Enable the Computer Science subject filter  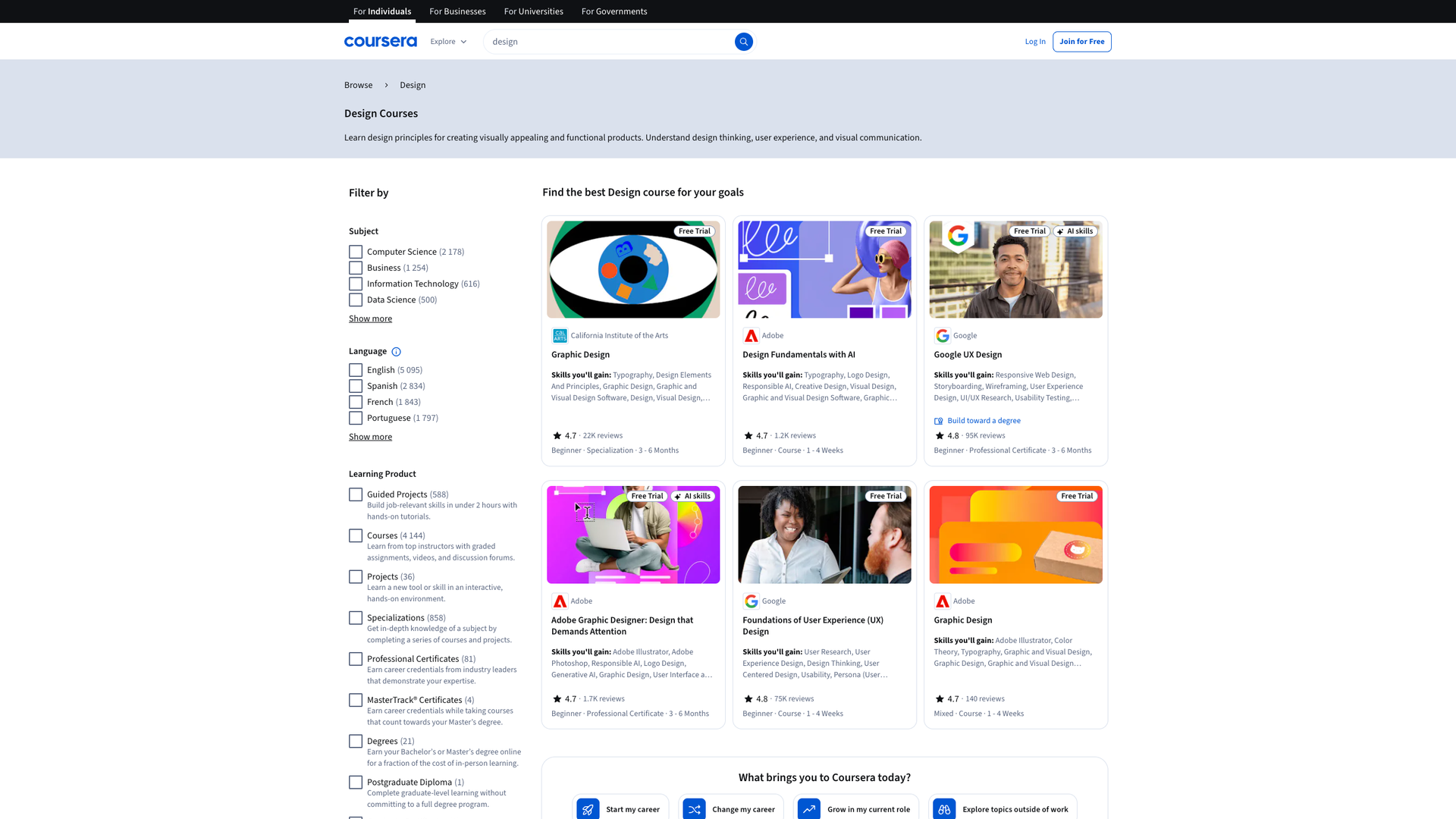pos(355,251)
